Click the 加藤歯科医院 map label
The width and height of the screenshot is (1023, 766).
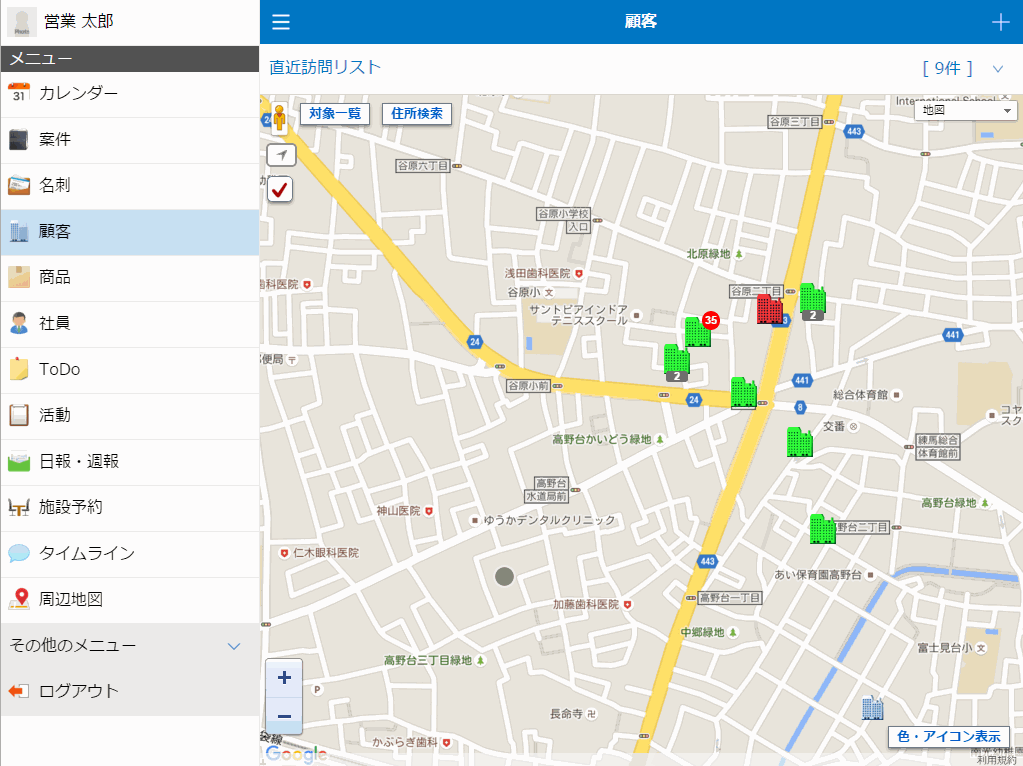pyautogui.click(x=585, y=605)
